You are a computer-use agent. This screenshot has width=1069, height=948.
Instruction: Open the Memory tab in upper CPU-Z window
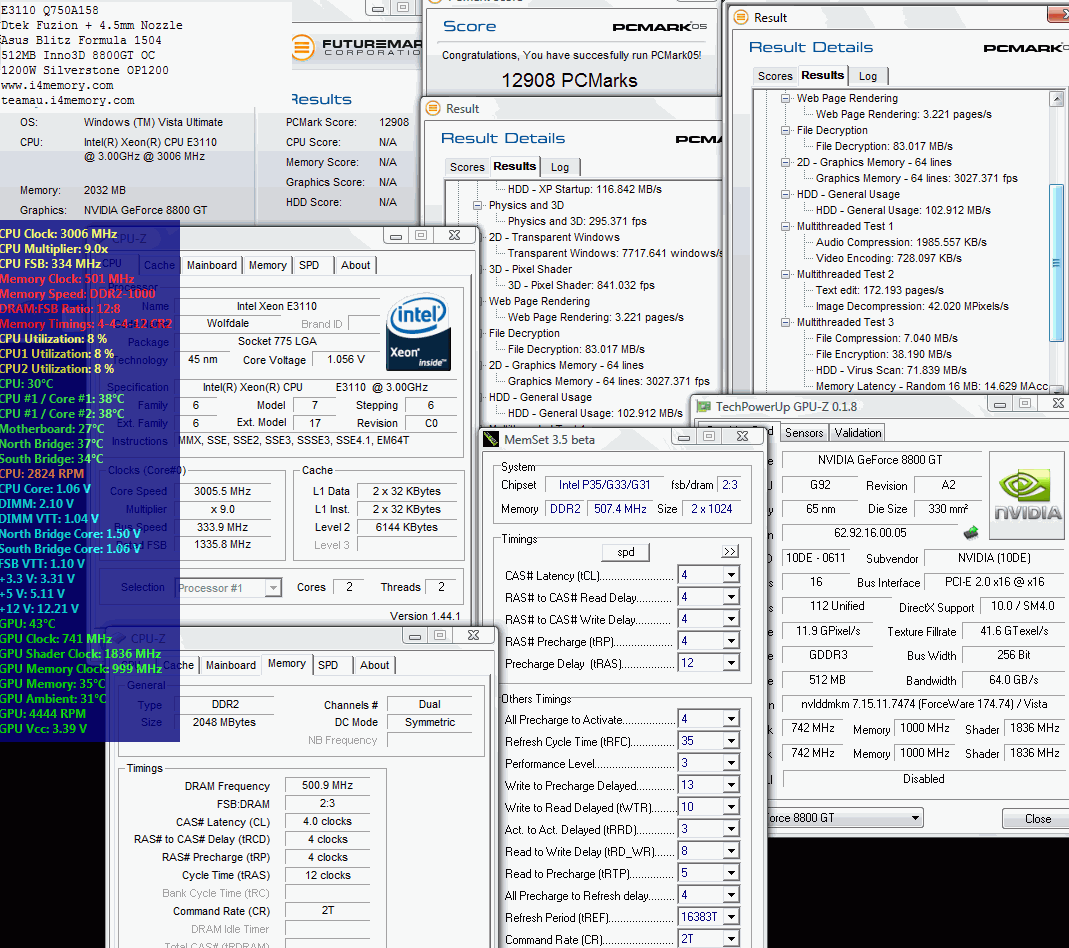tap(267, 265)
